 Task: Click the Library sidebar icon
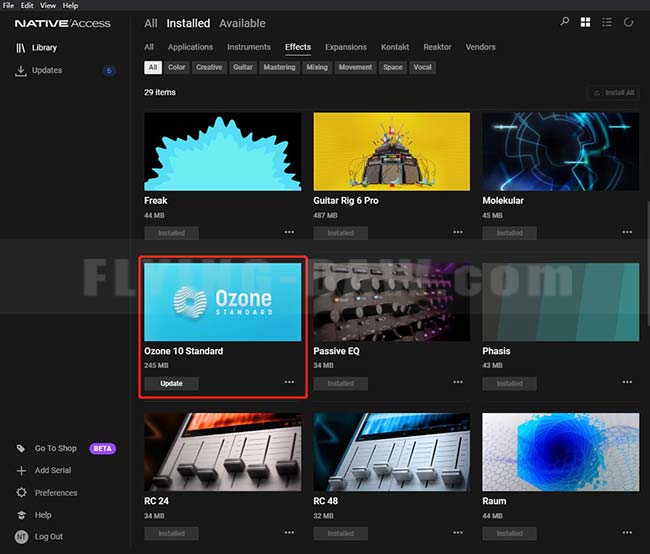[20, 48]
